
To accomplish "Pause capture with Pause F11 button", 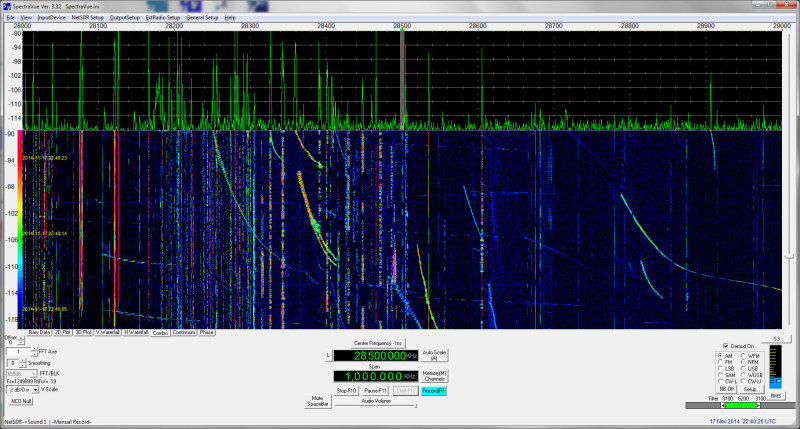I will click(376, 391).
